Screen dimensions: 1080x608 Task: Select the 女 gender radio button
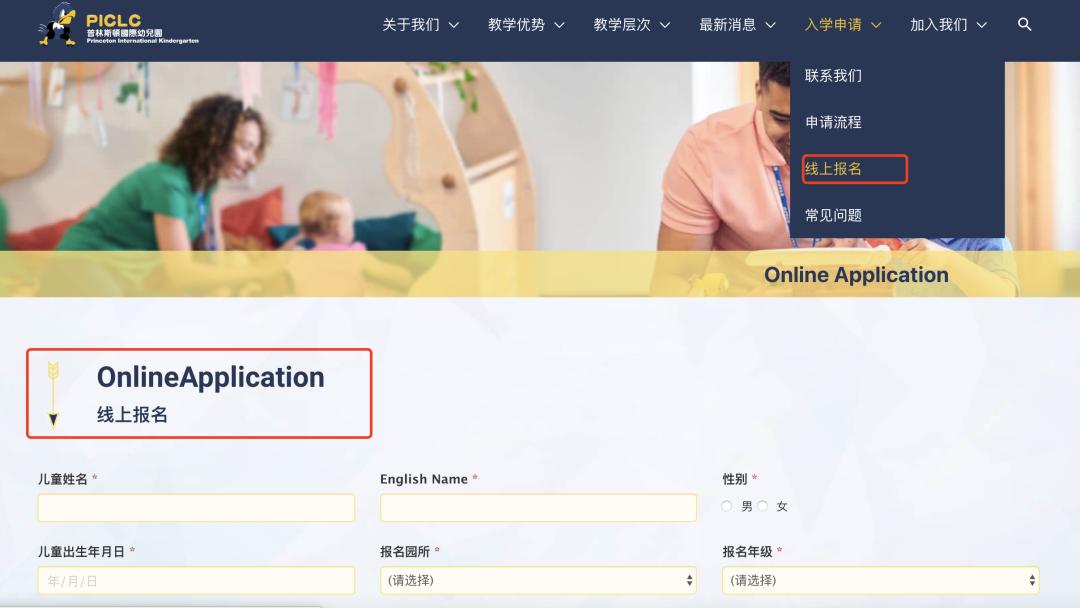point(763,506)
